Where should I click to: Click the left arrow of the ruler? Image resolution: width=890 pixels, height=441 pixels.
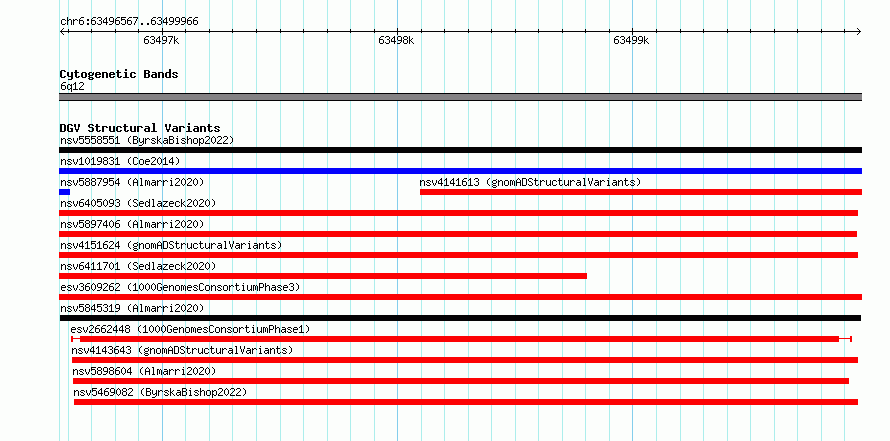click(x=62, y=31)
